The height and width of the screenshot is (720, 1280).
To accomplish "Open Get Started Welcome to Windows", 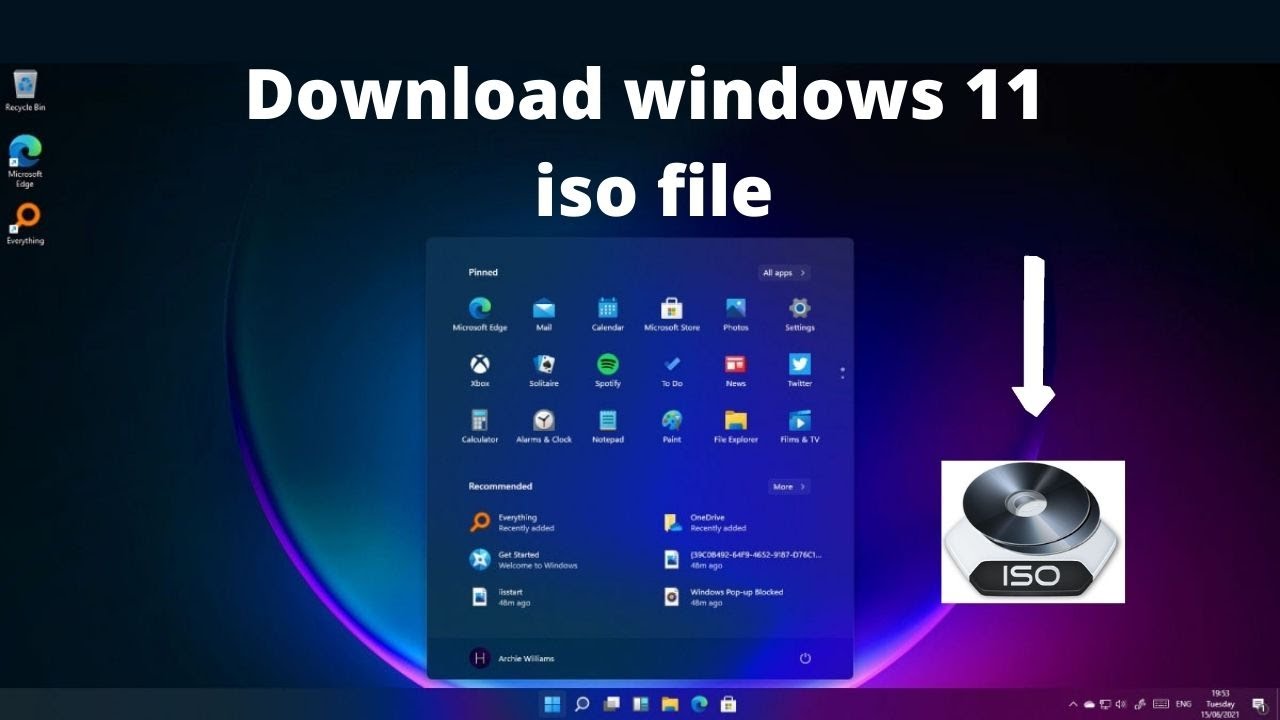I will coord(524,559).
